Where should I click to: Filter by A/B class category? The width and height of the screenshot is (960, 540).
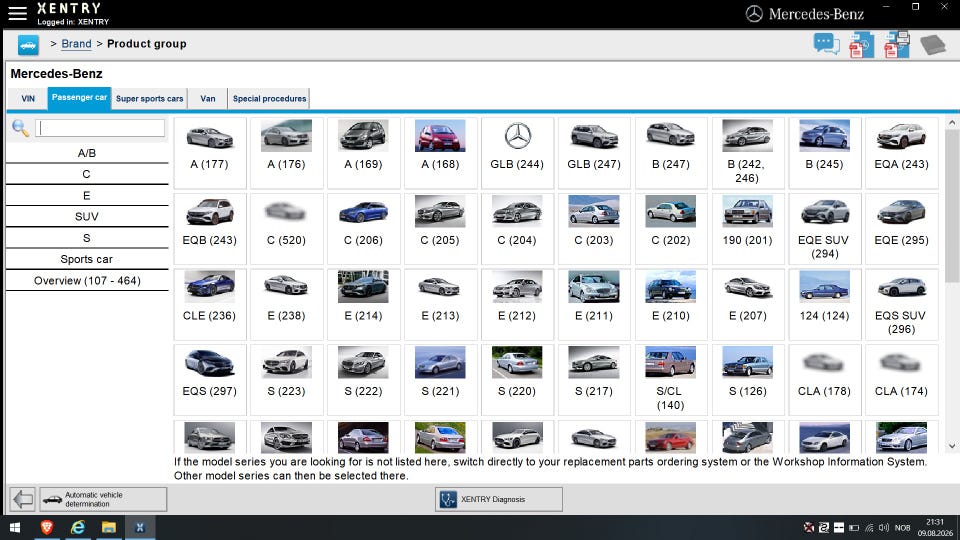[87, 153]
